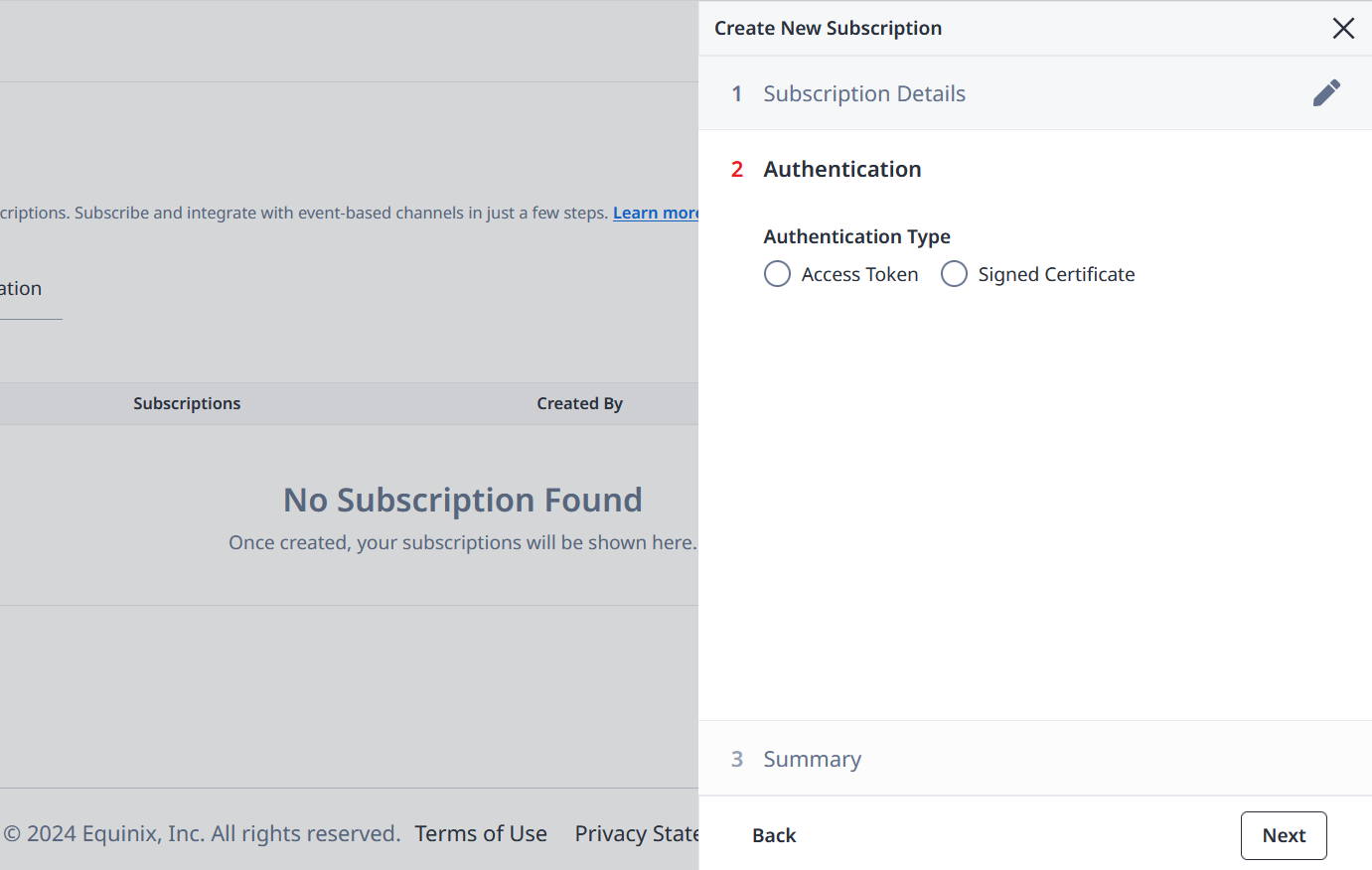The width and height of the screenshot is (1372, 870).
Task: Click the Subscriptions column header
Action: coord(187,403)
